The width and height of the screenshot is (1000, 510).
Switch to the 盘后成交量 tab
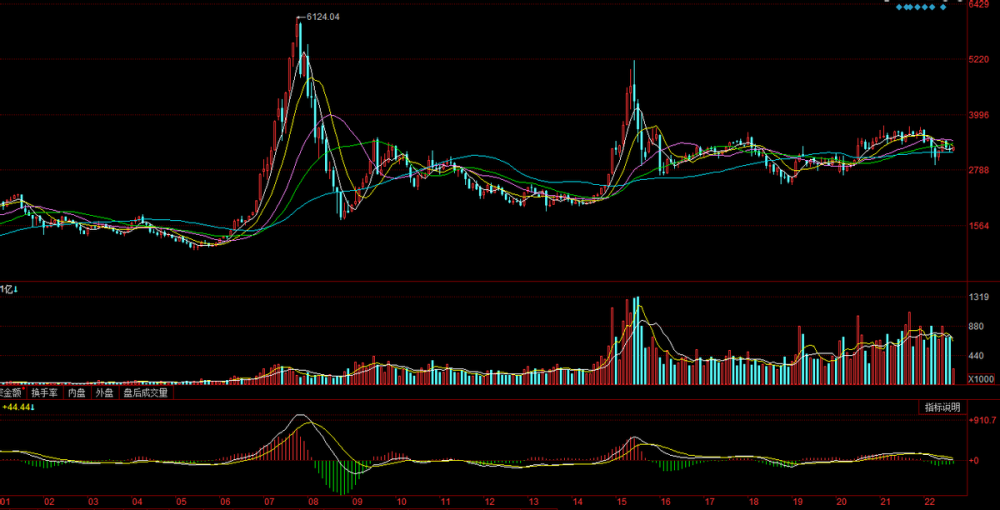pos(145,393)
